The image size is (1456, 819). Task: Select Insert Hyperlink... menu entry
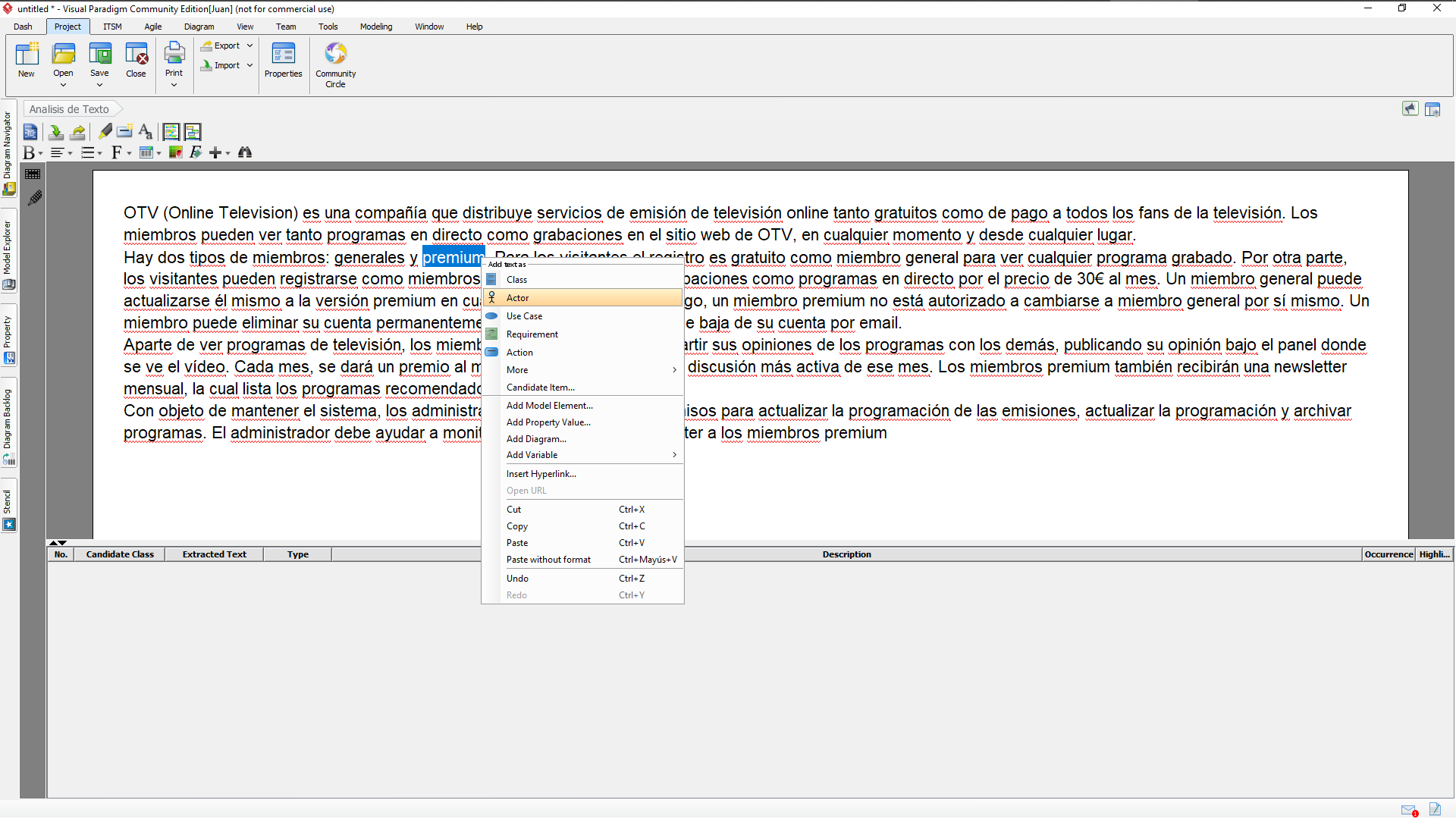coord(583,474)
